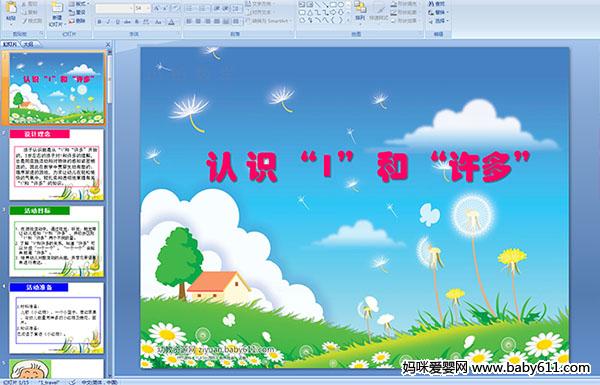Select the Slides tab in left pane
This screenshot has width=600, height=385.
[x=10, y=44]
